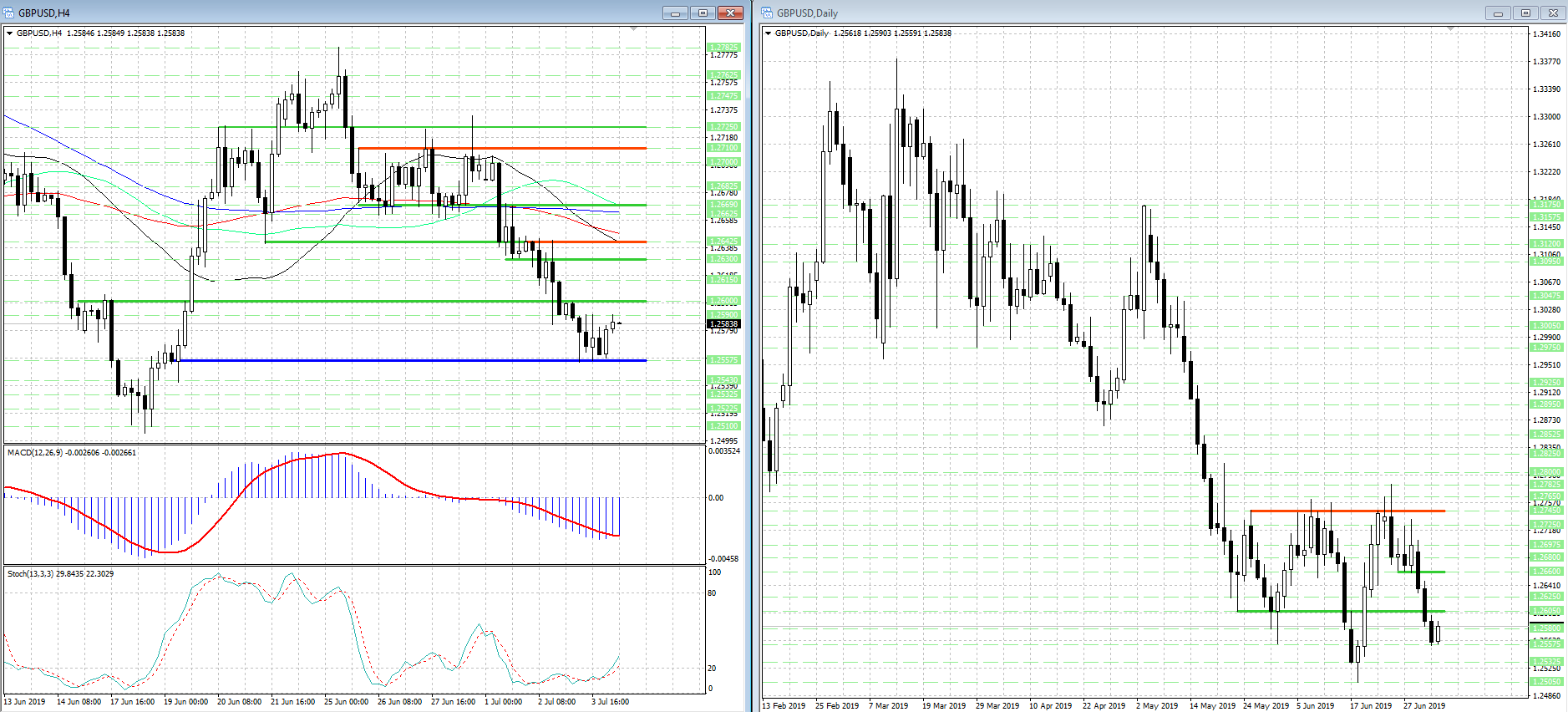Click the GBPUSD,H4 window title icon
Screen dimensions: 1568x712
9,13
